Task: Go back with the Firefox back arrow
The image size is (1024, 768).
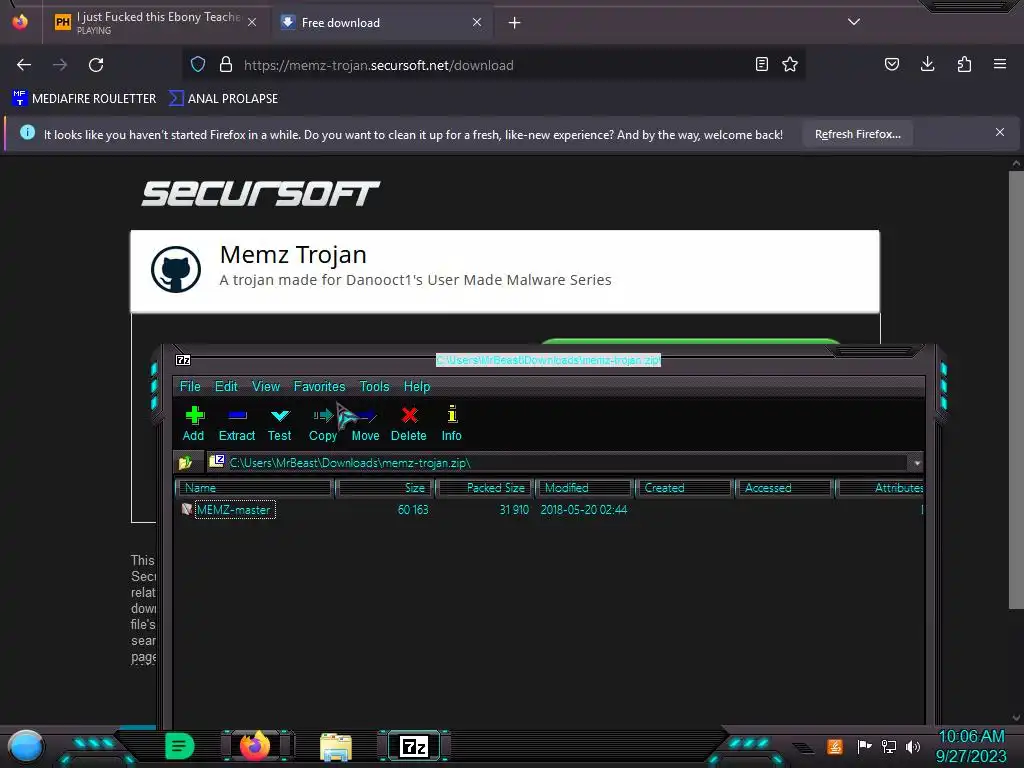Action: pos(24,65)
